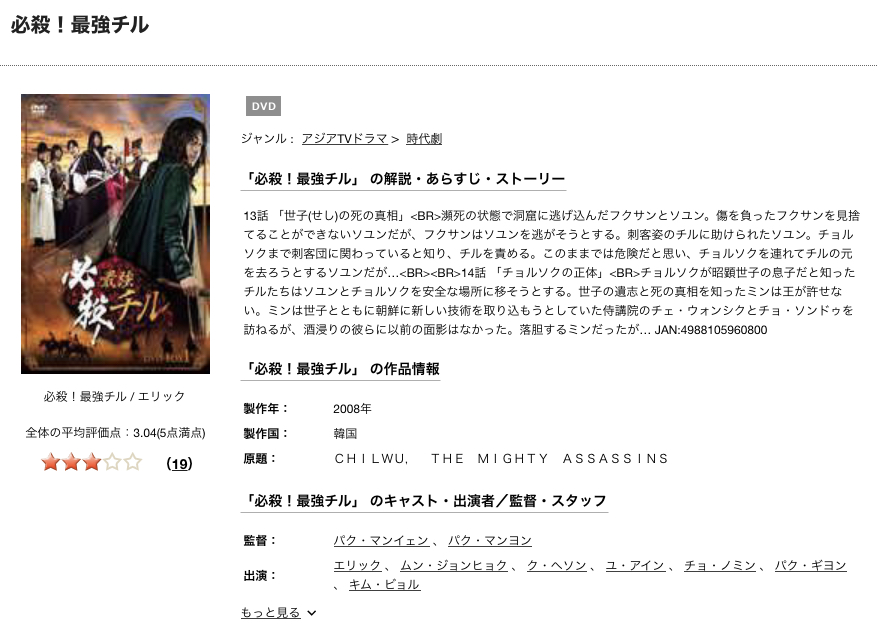Open cast member チョ・ノミン link

(x=720, y=566)
